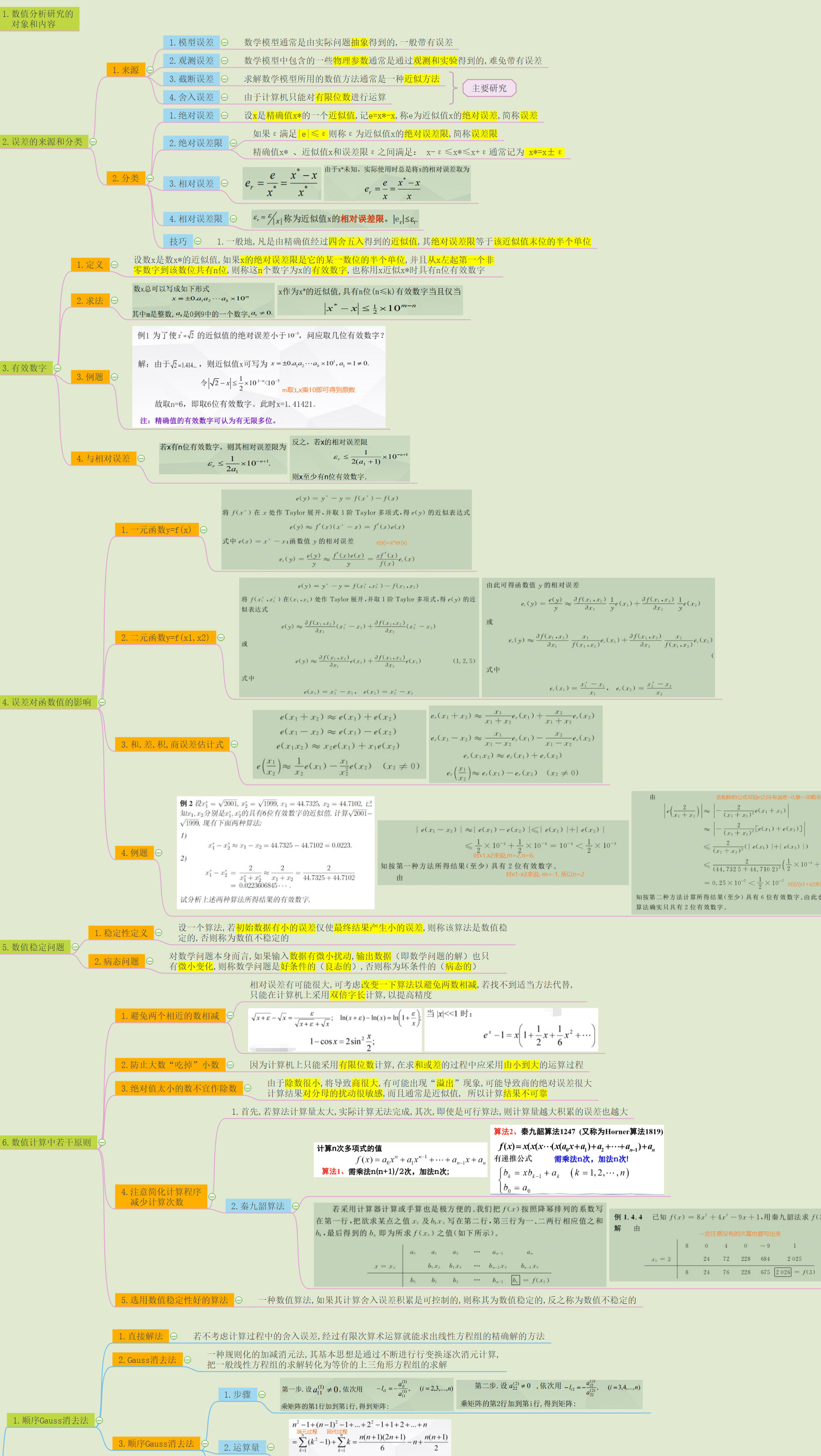Select the '3. 相对误差' node
Screen dimensions: 821x1456
pyautogui.click(x=192, y=184)
